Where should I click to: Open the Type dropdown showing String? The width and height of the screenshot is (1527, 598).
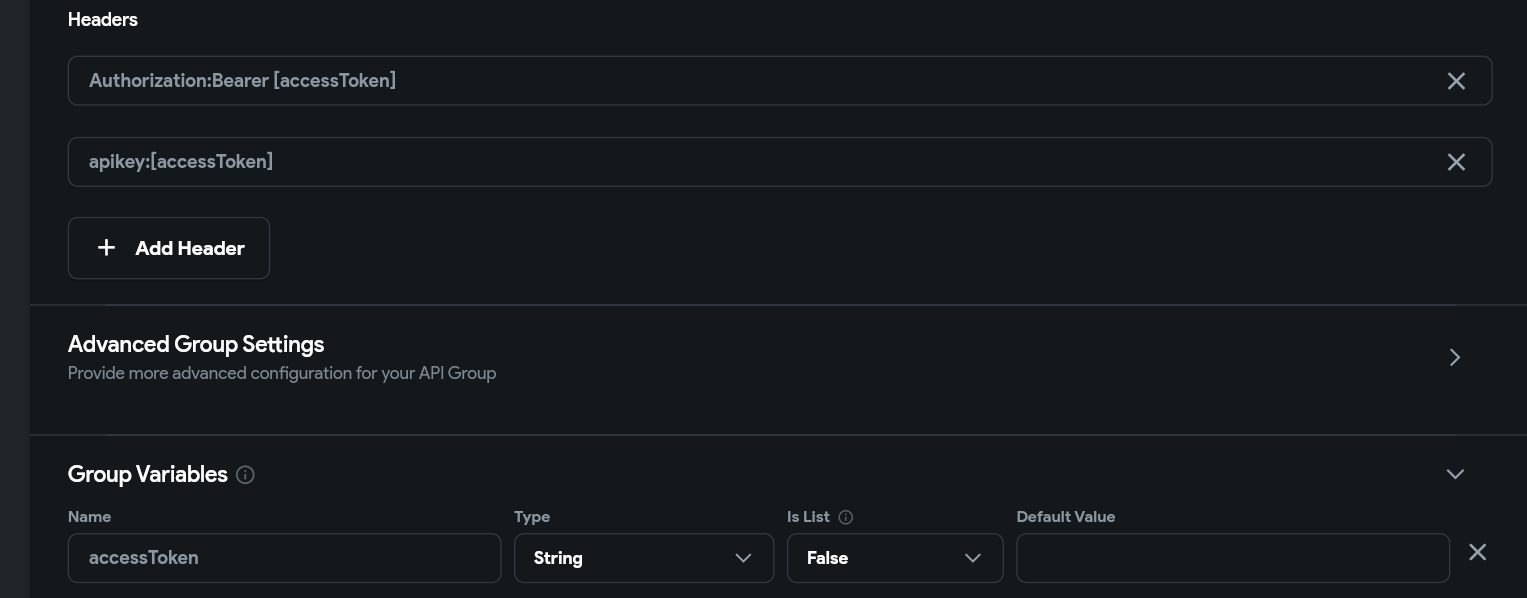click(644, 558)
